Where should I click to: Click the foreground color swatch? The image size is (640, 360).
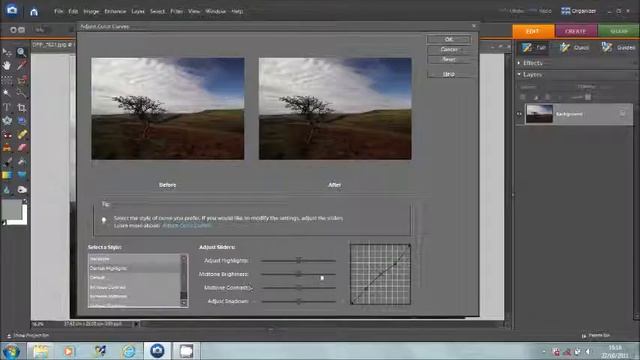pos(11,210)
